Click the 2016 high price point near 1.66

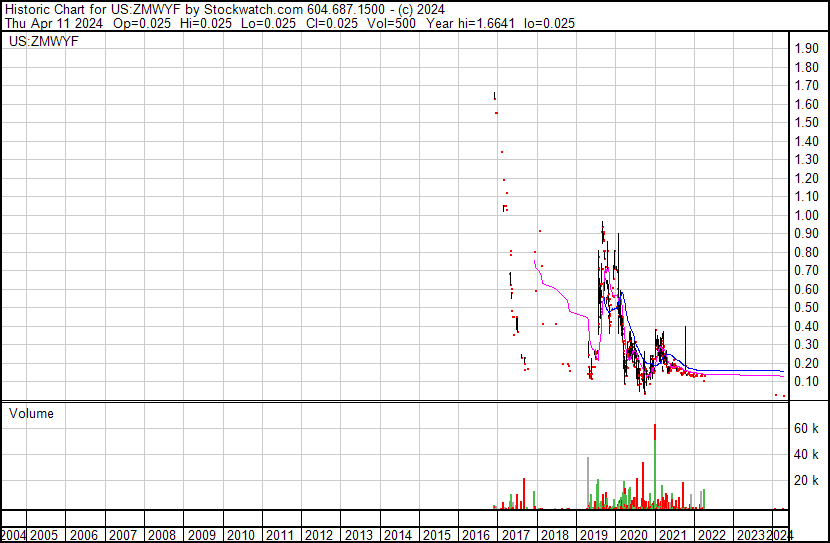tap(494, 96)
